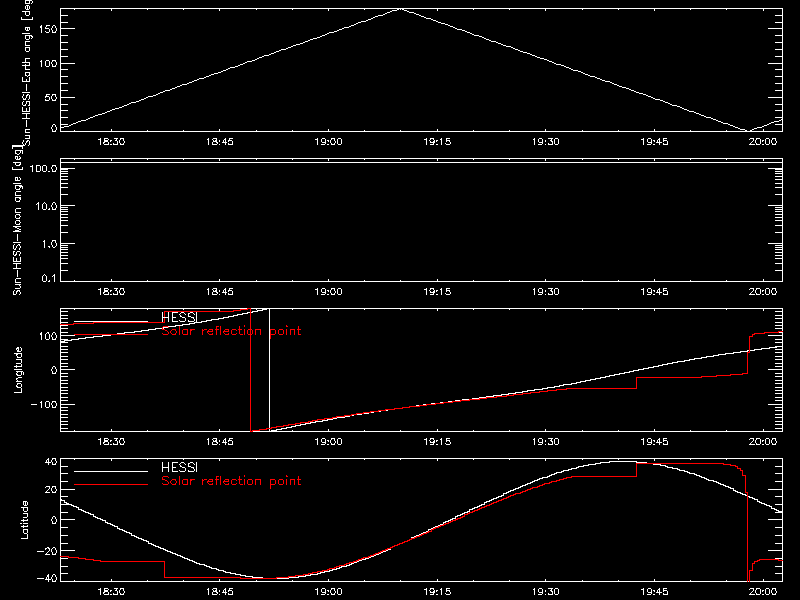Click the 20:00 time label under Longitude plot
The height and width of the screenshot is (600, 800).
point(763,441)
